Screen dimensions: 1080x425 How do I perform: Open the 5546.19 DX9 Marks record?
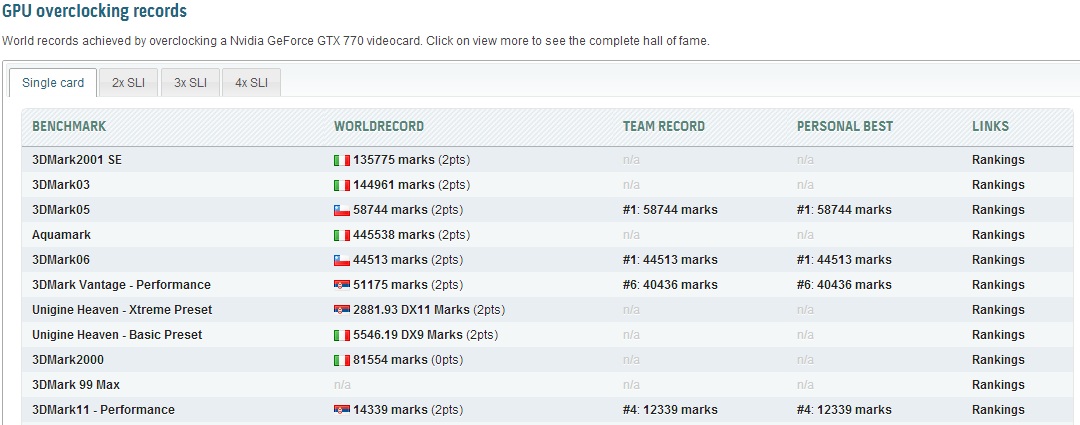pyautogui.click(x=408, y=335)
